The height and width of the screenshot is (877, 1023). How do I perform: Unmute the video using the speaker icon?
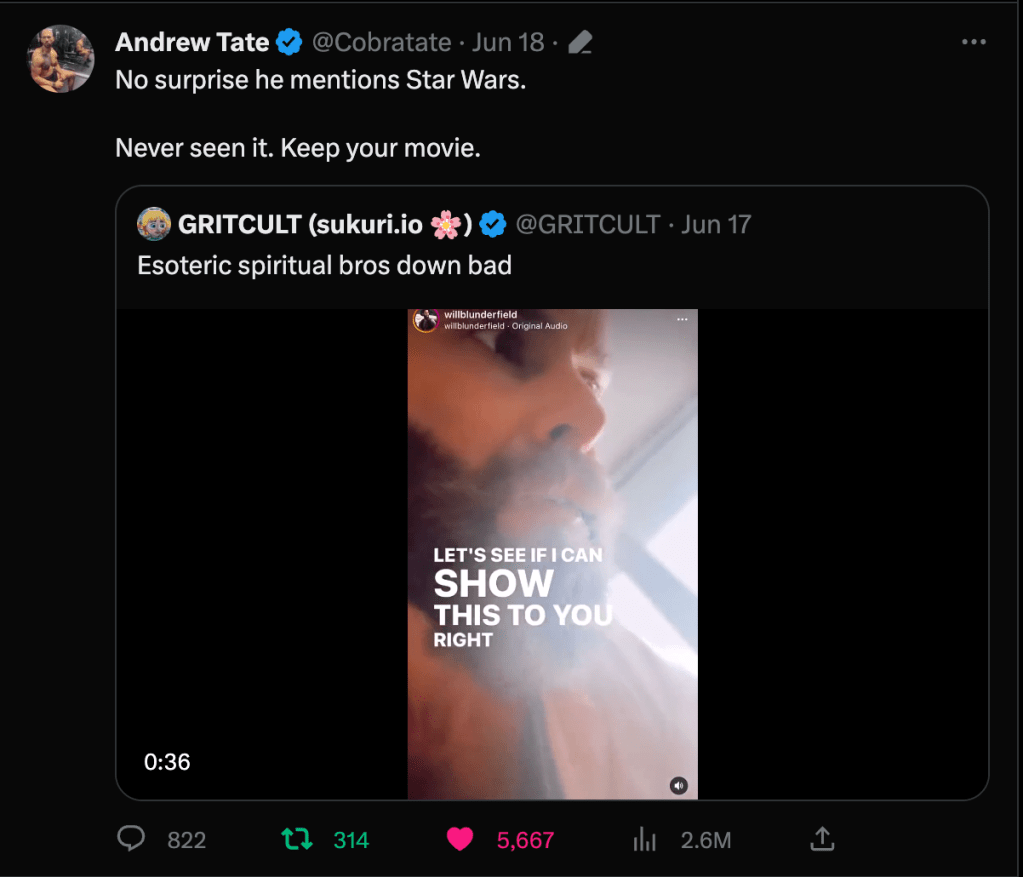click(x=679, y=785)
